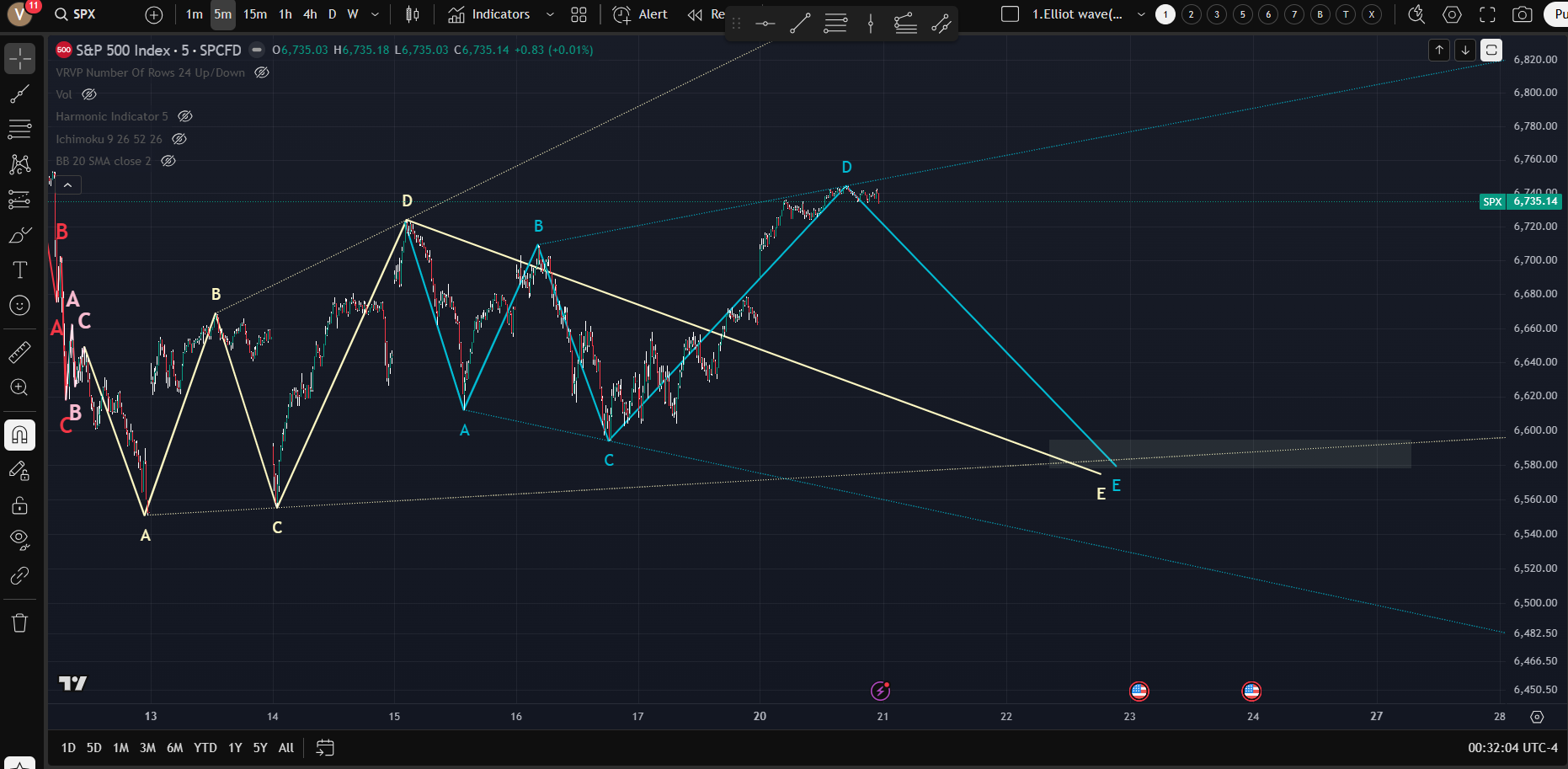Select the YTD date range

coord(205,747)
